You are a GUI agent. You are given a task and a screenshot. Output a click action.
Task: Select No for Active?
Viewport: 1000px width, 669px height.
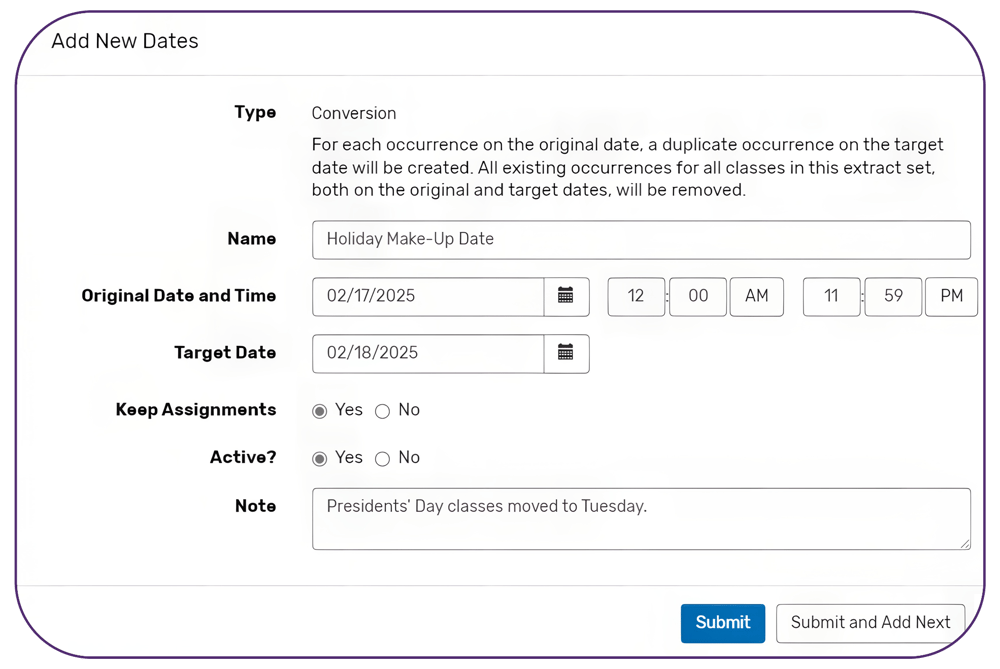click(383, 459)
